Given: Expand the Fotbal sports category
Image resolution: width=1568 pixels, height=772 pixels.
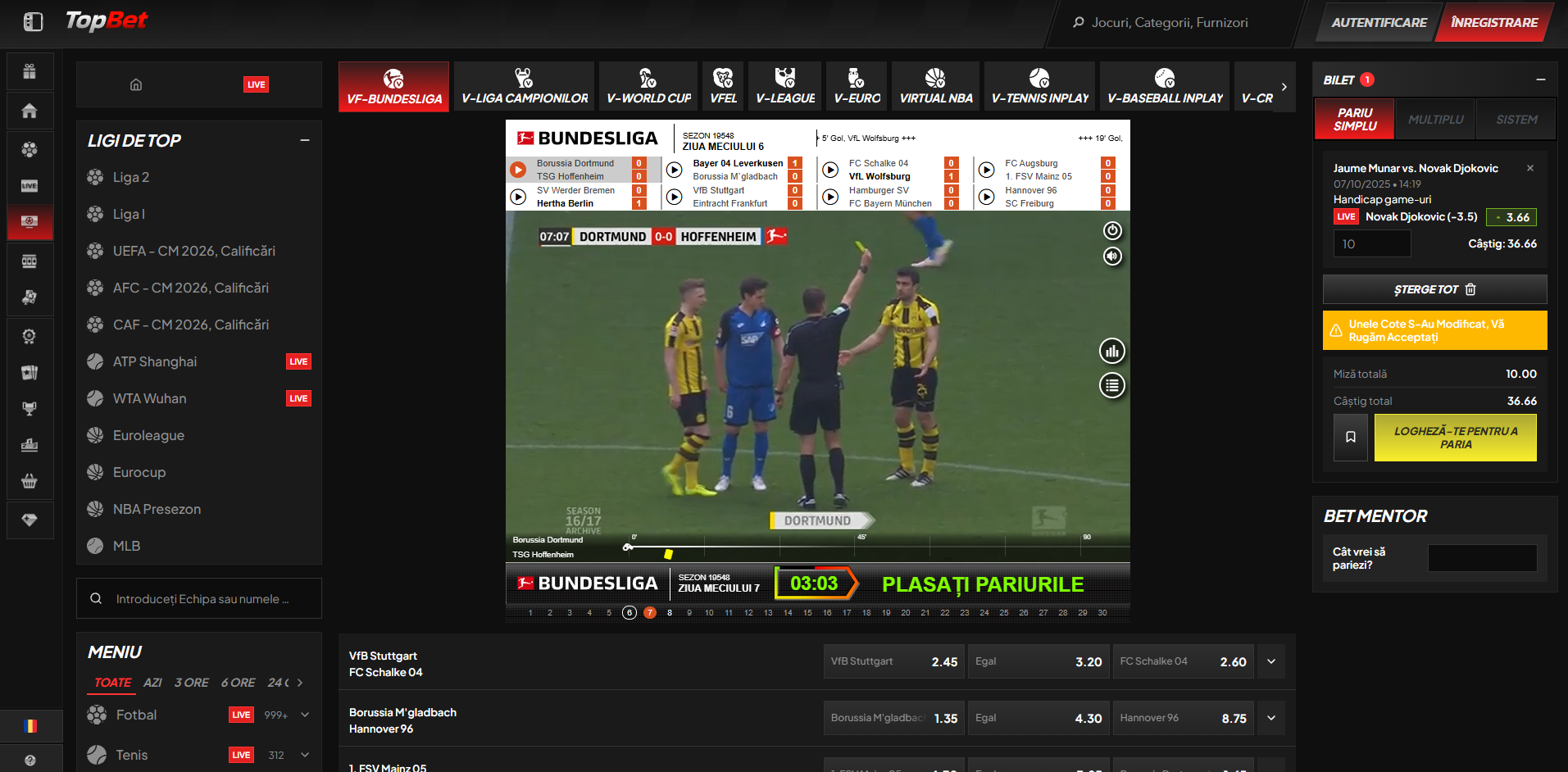Looking at the screenshot, I should click(x=305, y=715).
